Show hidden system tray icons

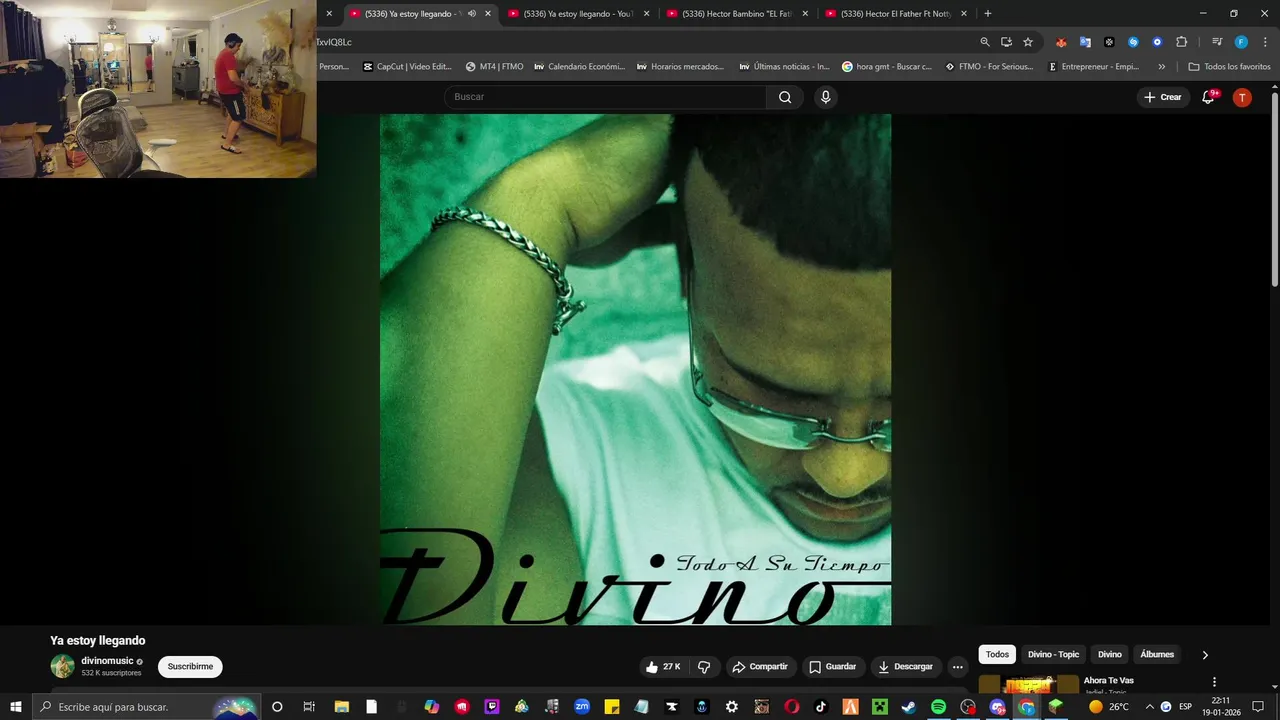[1149, 706]
